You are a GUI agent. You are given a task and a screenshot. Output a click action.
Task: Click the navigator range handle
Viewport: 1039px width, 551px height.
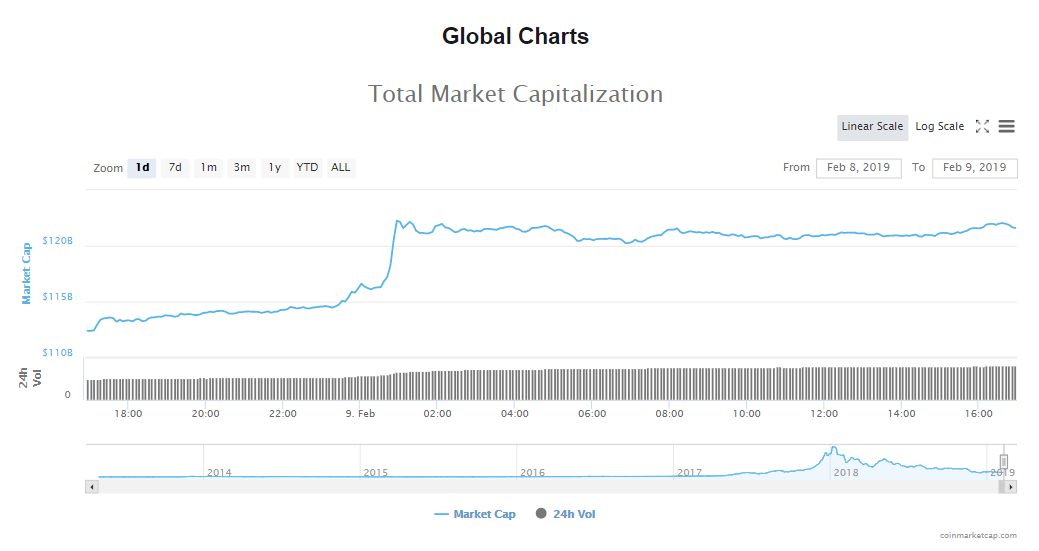(x=1004, y=461)
